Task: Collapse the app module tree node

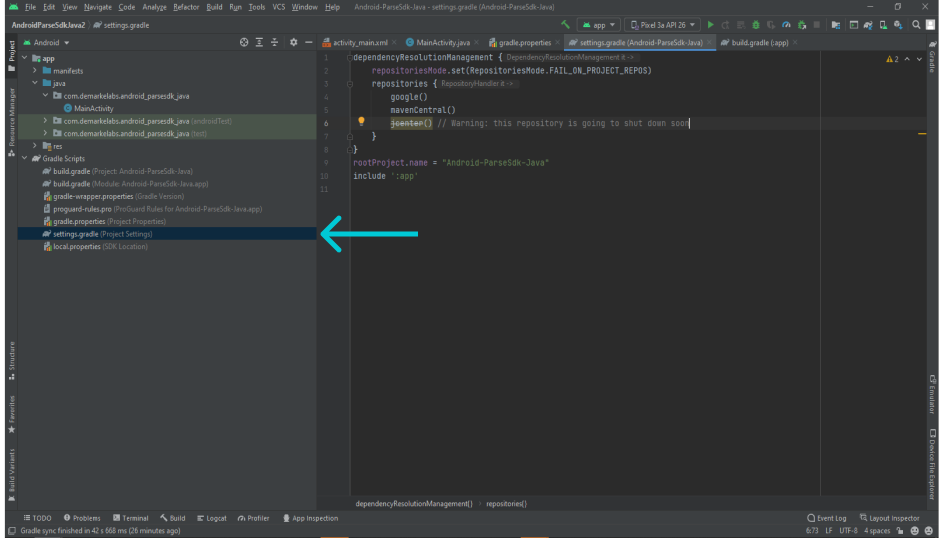Action: 25,58
